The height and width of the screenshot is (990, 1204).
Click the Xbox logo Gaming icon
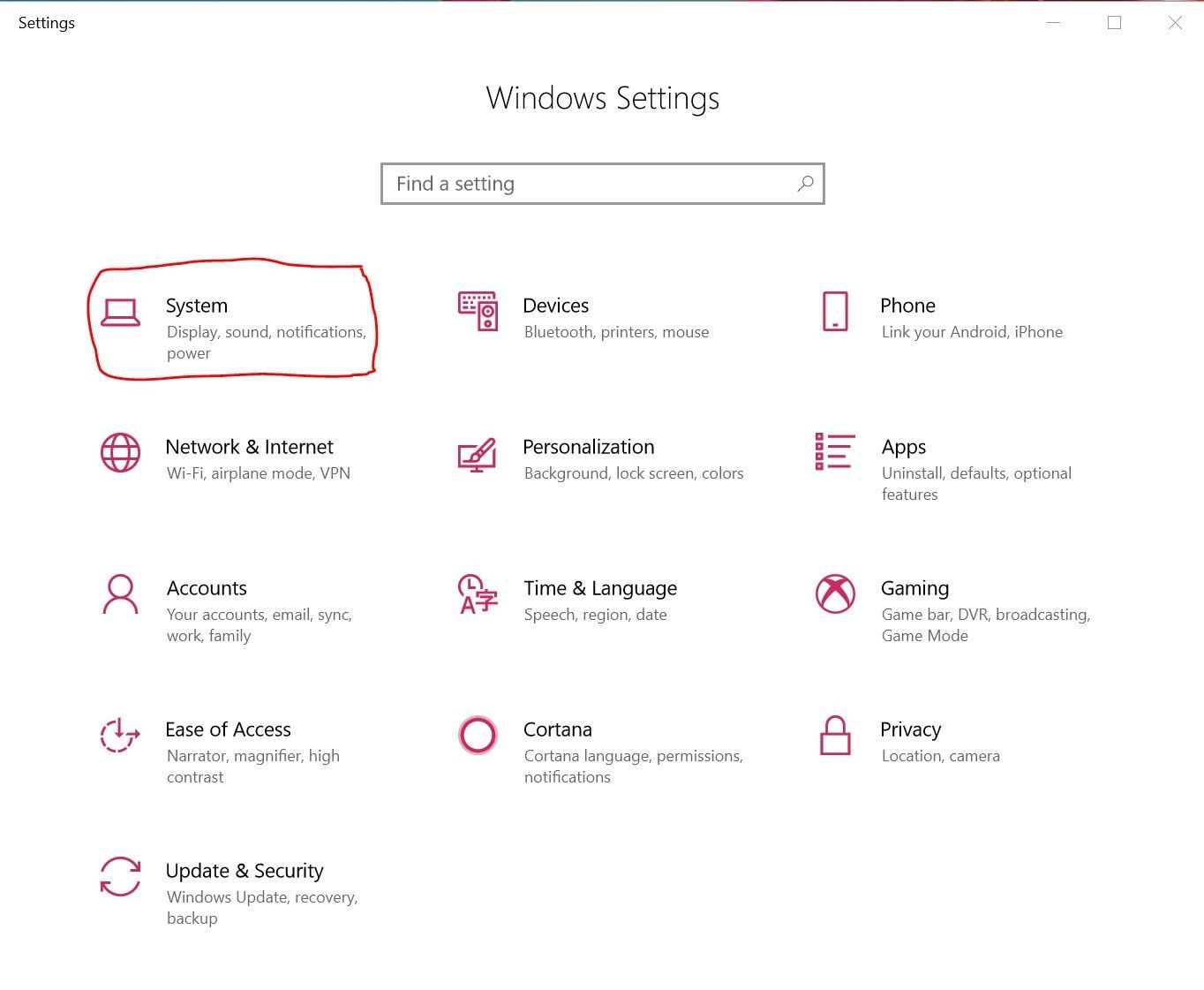[x=835, y=594]
